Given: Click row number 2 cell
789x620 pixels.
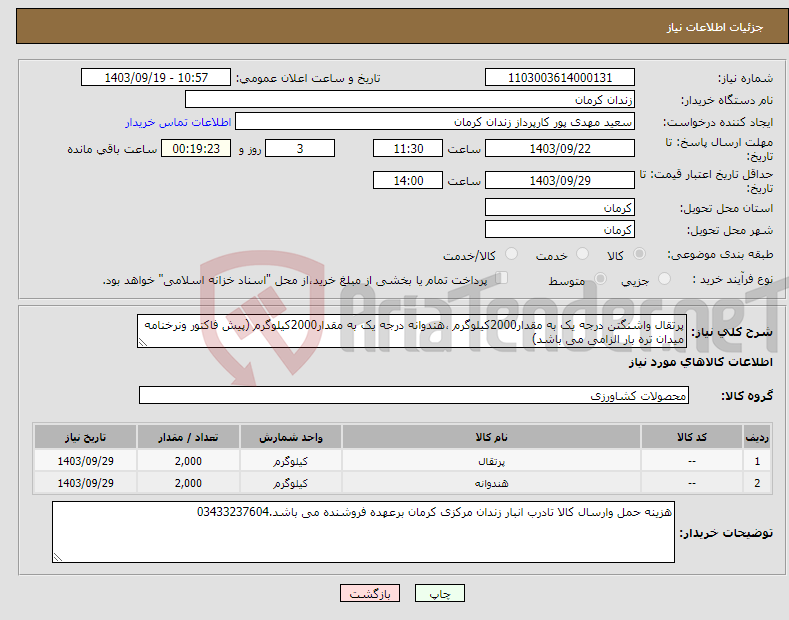Looking at the screenshot, I should [x=757, y=483].
